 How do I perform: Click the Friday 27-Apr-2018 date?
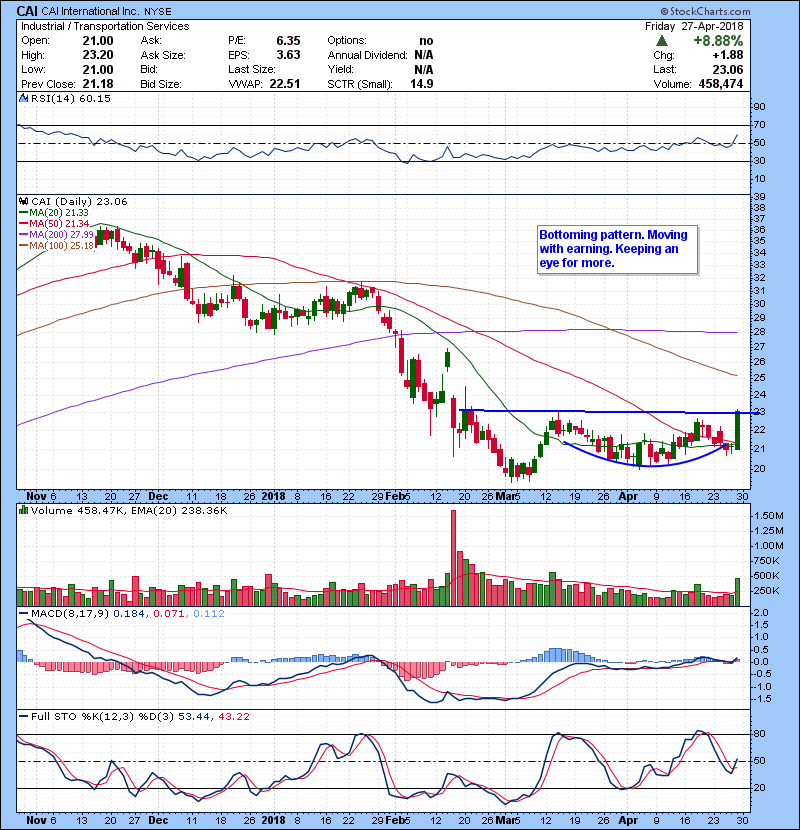694,26
